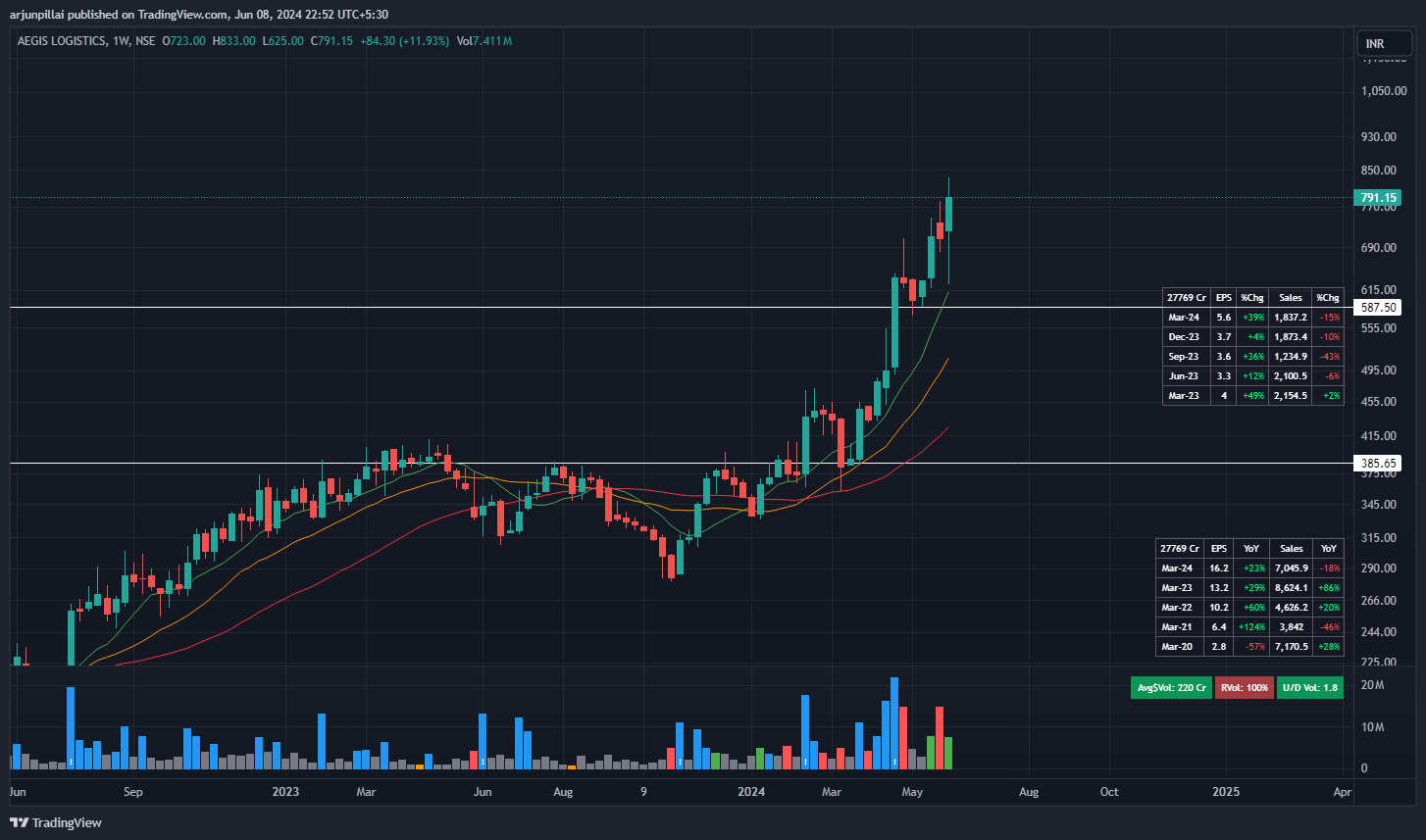This screenshot has width=1426, height=840.
Task: Click the Dec-23 row label in quarterly table
Action: (1184, 337)
